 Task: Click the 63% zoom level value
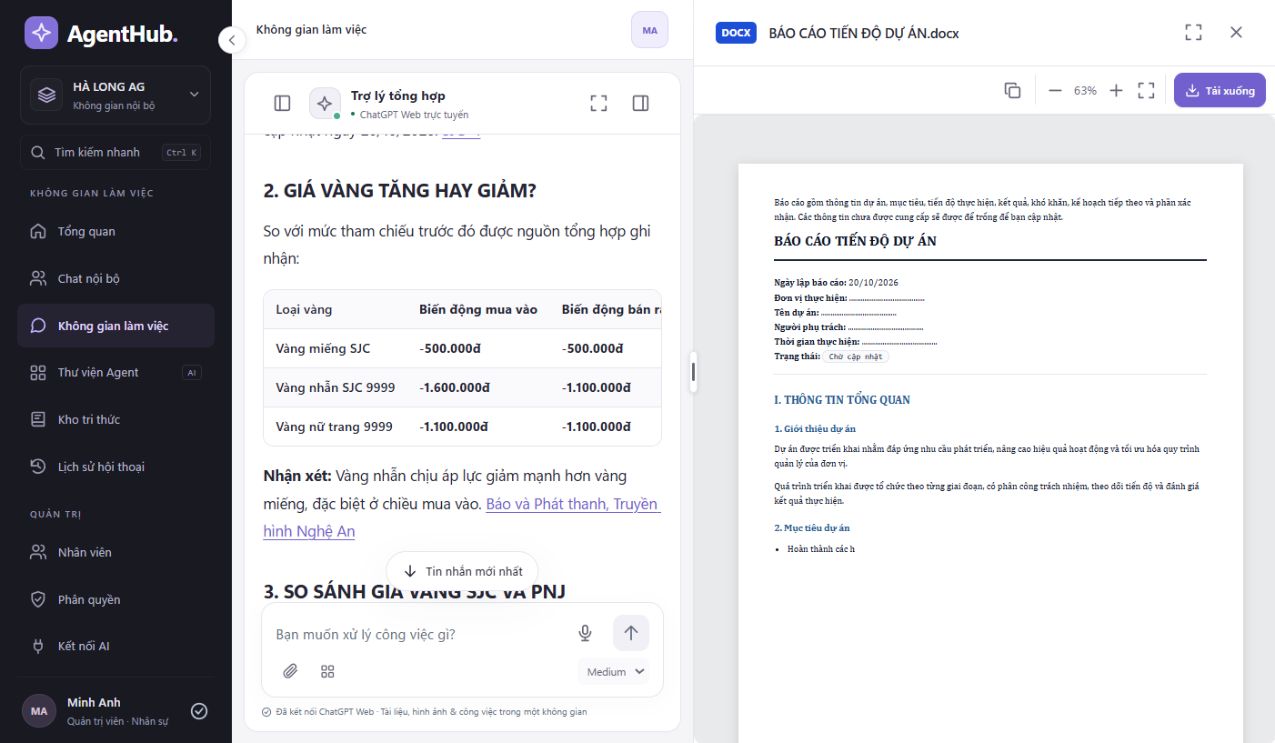click(1085, 90)
